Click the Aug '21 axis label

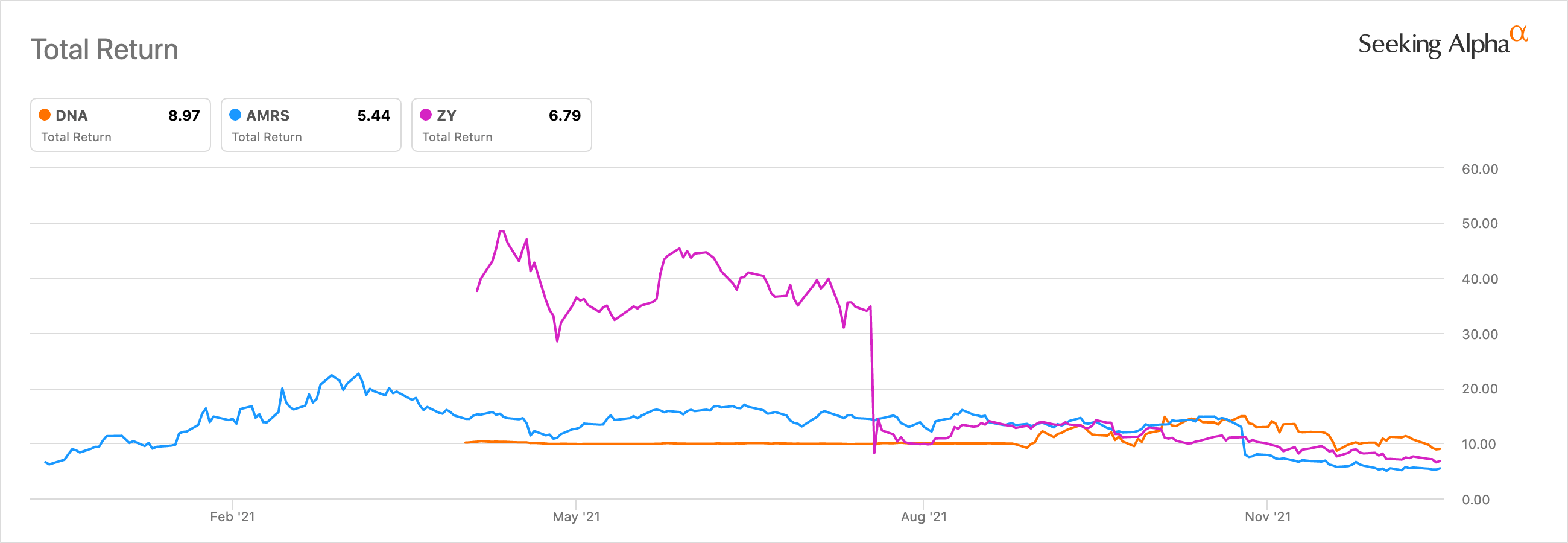[923, 517]
